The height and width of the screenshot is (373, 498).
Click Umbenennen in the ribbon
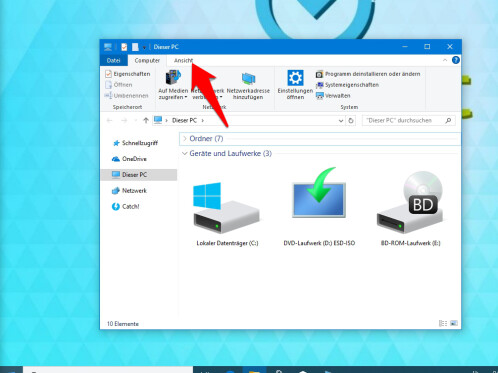(127, 96)
